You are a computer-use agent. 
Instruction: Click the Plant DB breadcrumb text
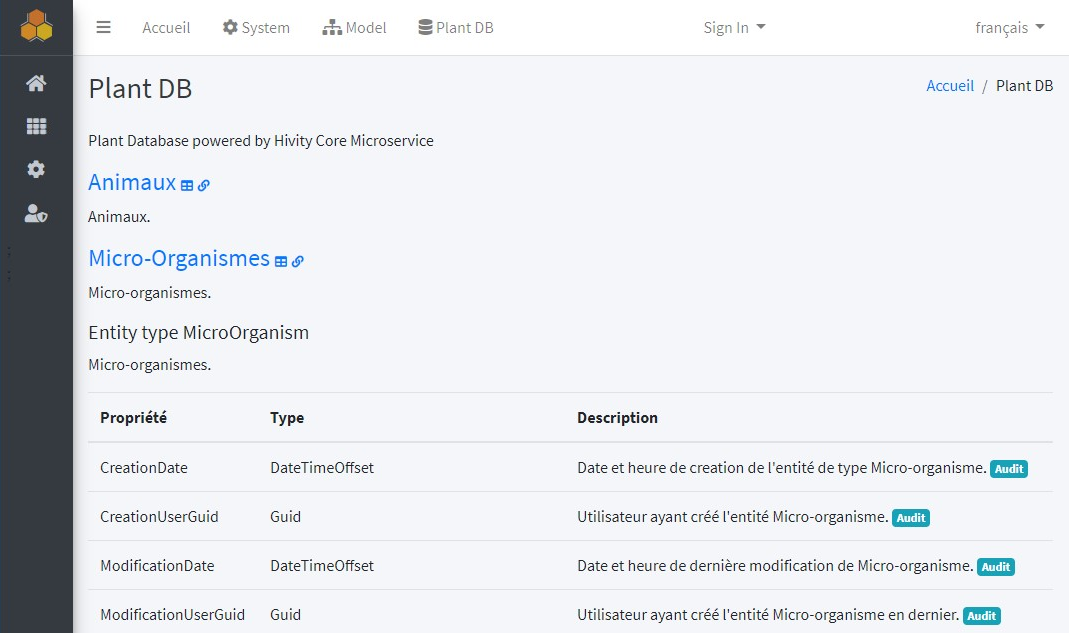tap(1024, 86)
